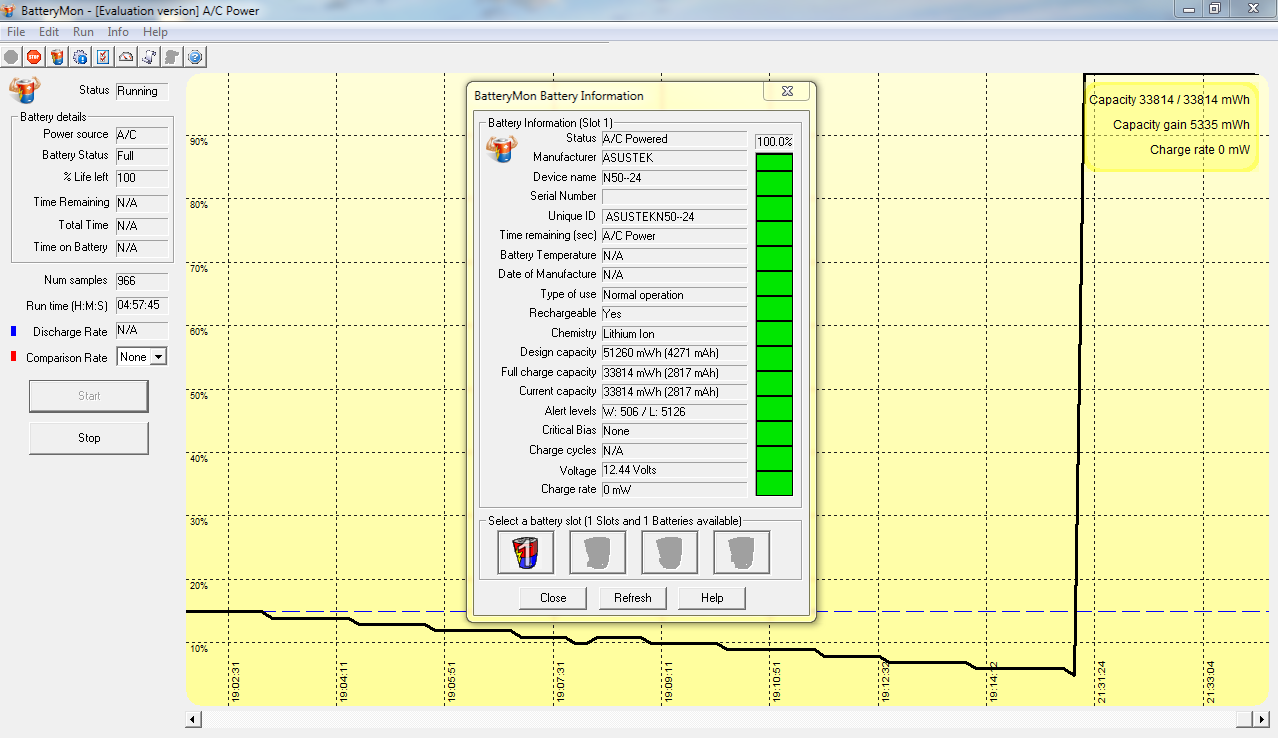Click the empty Serial Number field
Image resolution: width=1278 pixels, height=738 pixels.
coord(674,197)
